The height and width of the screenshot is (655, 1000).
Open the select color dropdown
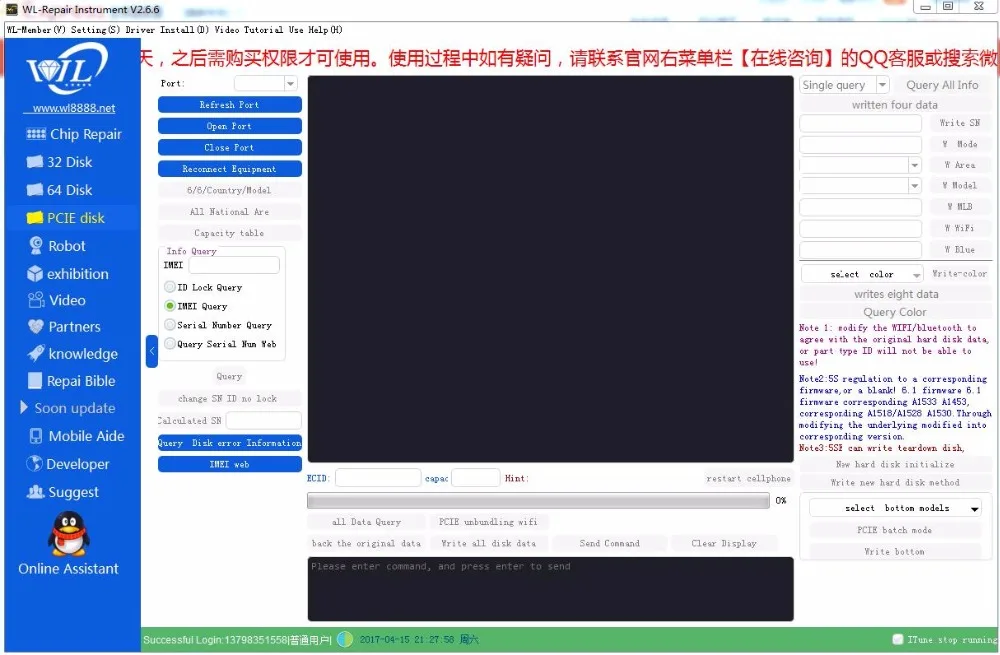click(x=862, y=274)
